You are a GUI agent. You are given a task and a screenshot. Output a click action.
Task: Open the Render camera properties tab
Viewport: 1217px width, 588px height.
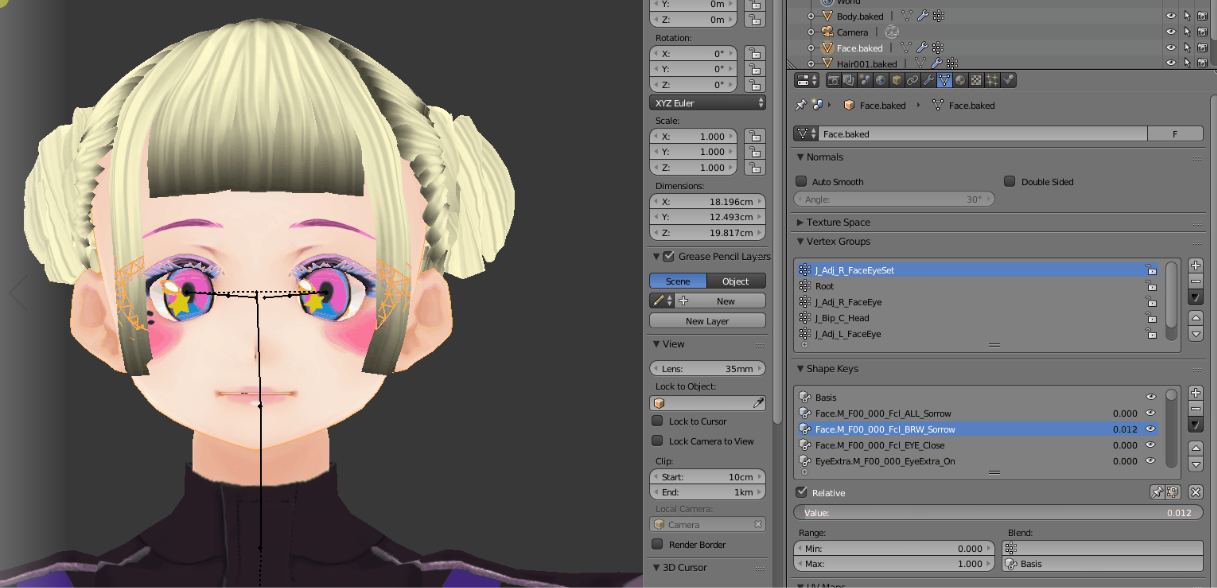click(833, 80)
